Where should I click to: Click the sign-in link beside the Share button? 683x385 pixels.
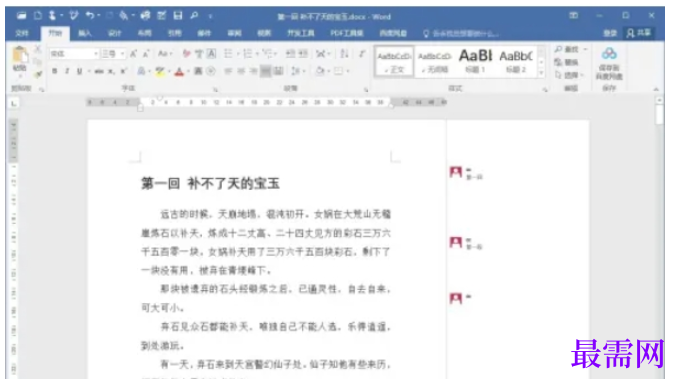(x=610, y=34)
